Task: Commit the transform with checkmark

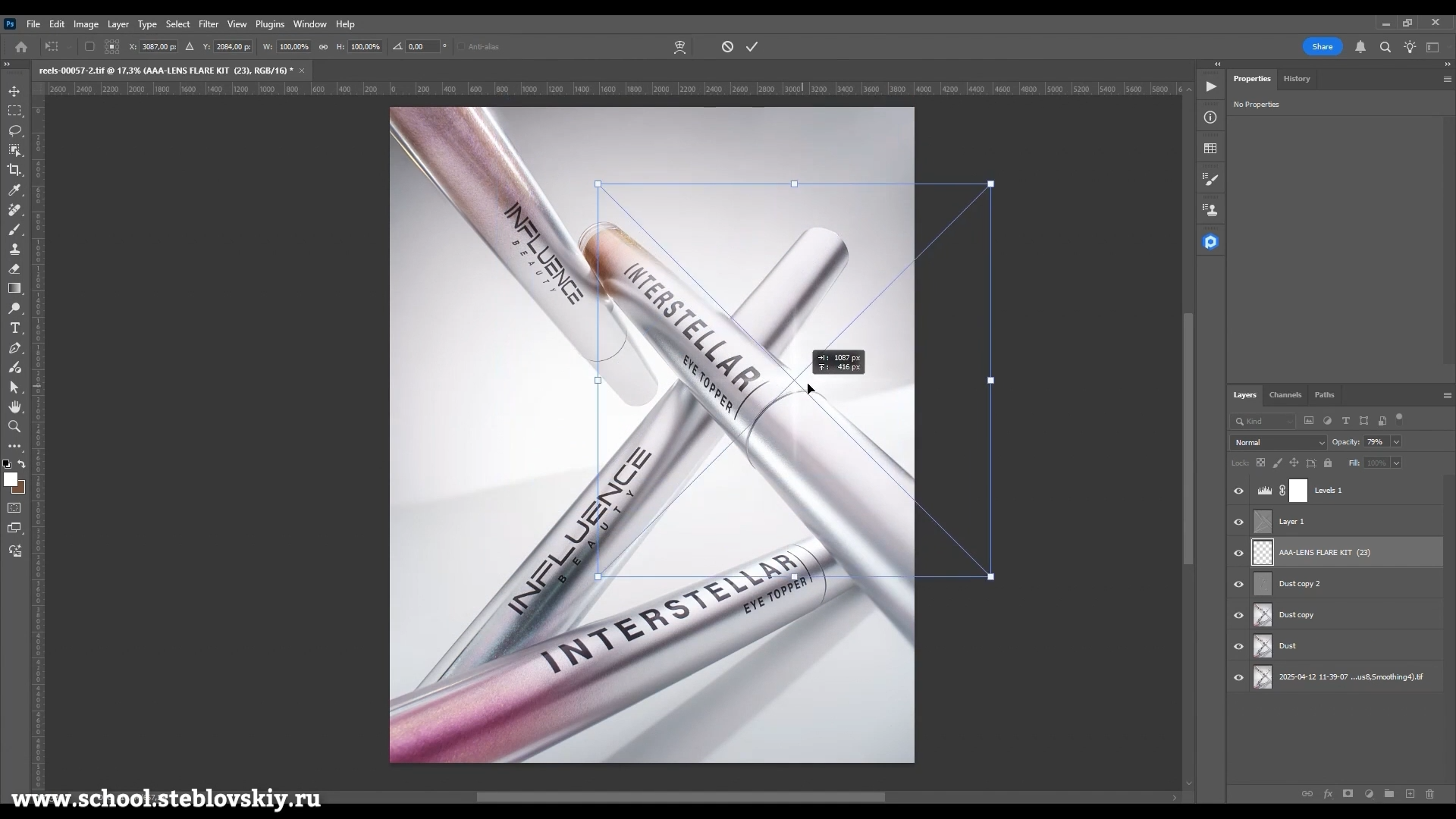Action: 752,47
